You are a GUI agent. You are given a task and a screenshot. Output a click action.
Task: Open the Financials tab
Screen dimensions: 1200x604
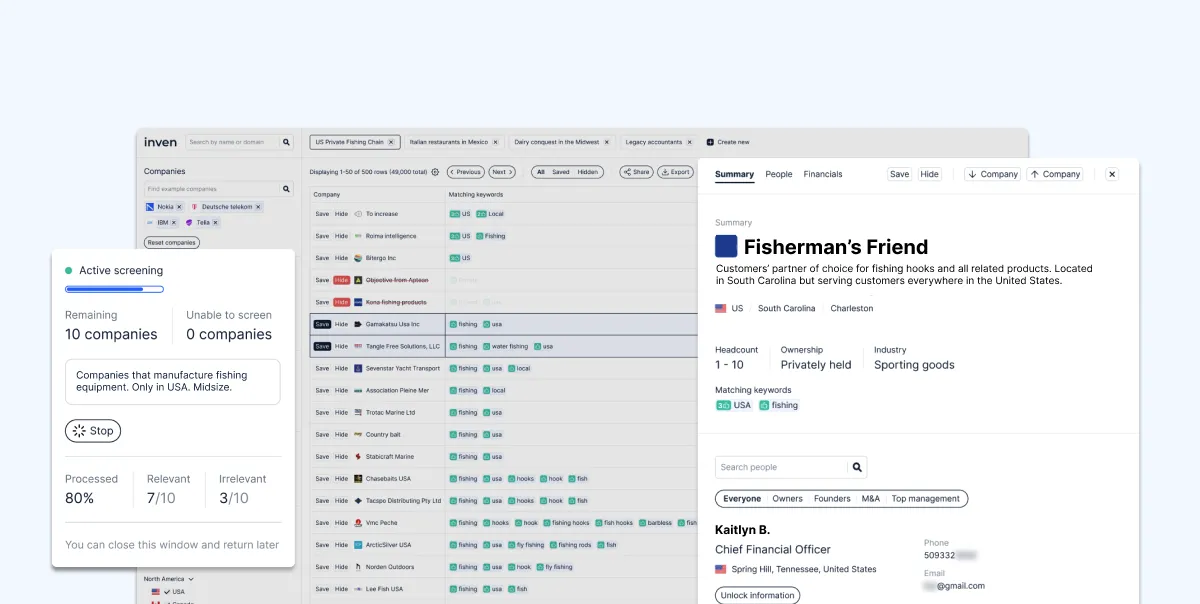[x=823, y=174]
